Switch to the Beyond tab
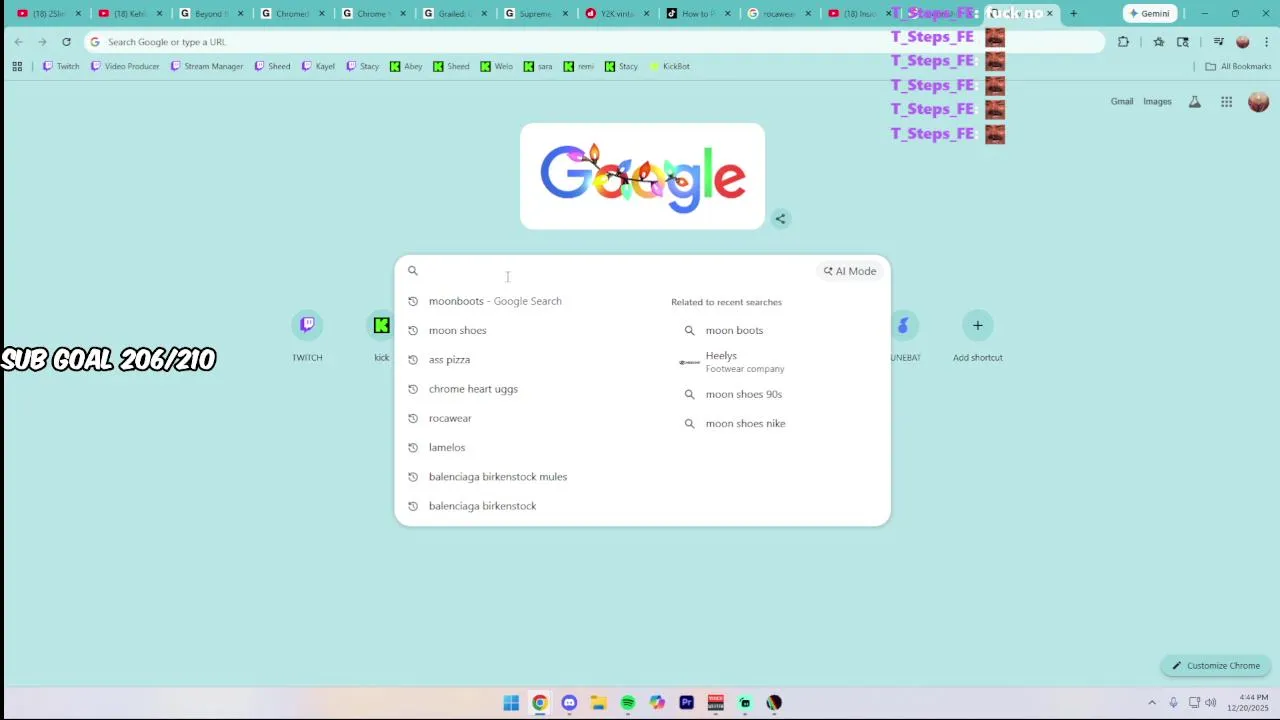 pos(211,14)
